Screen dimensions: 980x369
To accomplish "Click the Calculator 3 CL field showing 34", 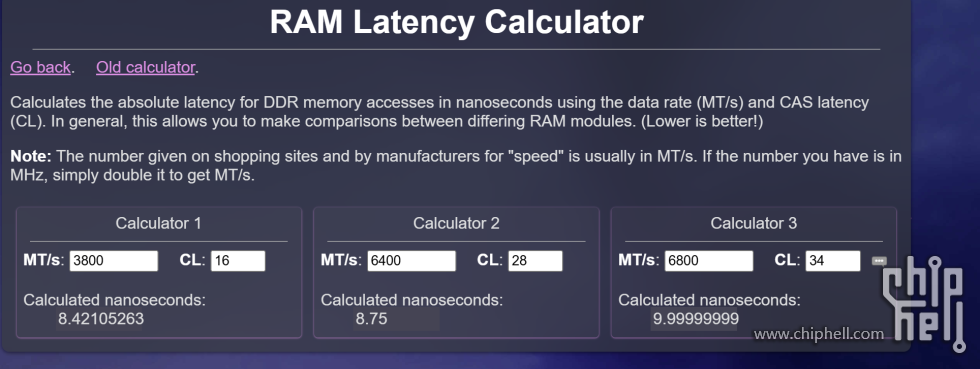I will point(833,261).
